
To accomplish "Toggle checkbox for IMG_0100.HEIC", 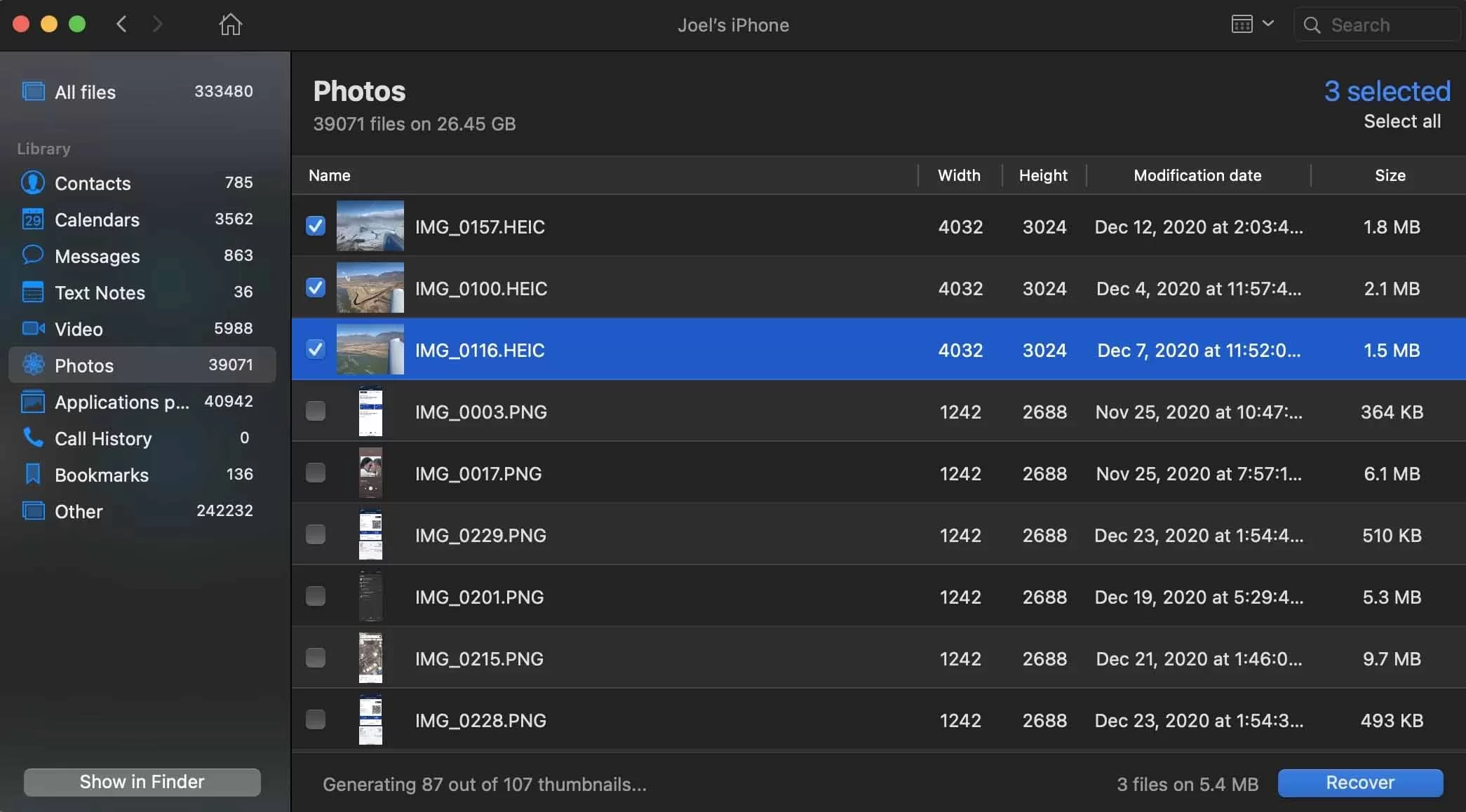I will tap(315, 287).
